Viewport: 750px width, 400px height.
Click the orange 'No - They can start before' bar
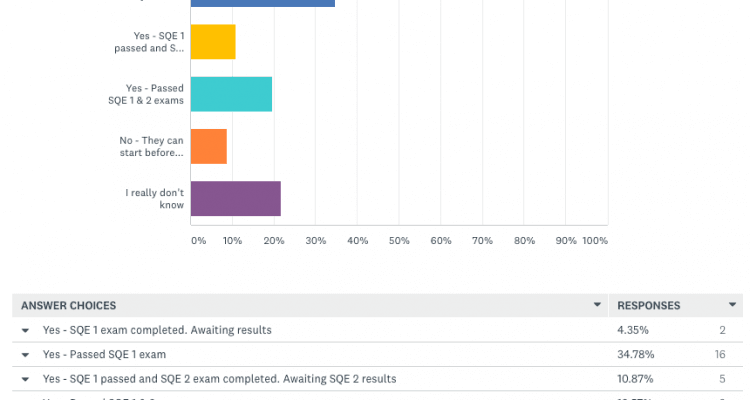(x=209, y=146)
